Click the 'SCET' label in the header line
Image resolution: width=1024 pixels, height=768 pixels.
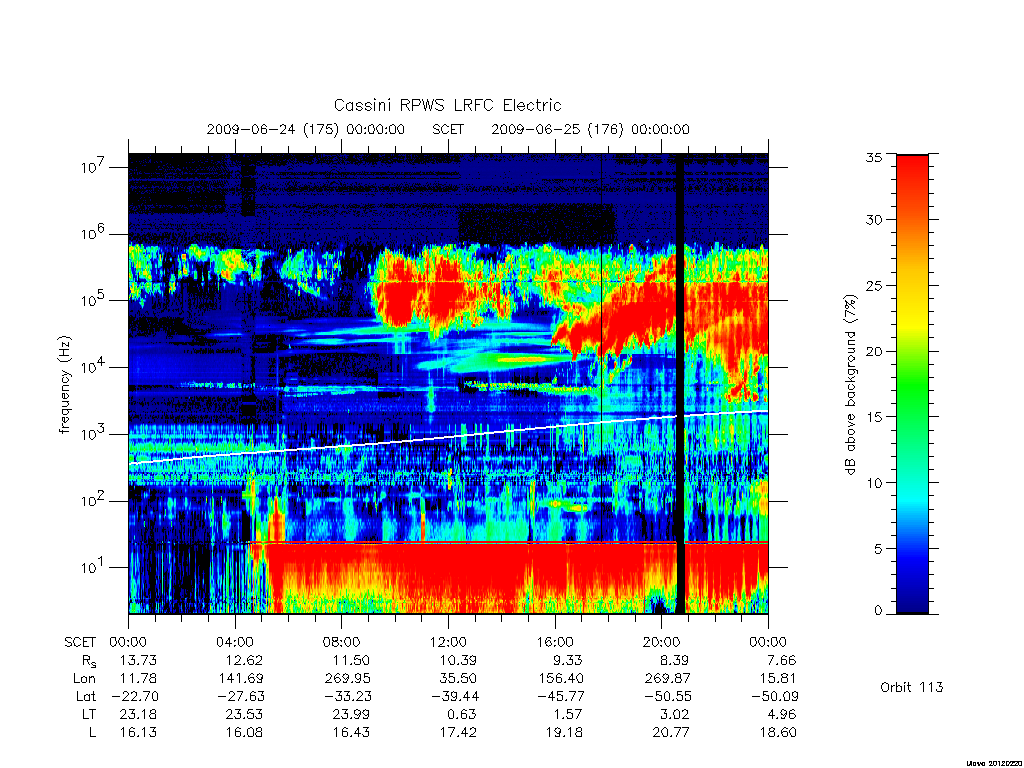click(x=448, y=129)
